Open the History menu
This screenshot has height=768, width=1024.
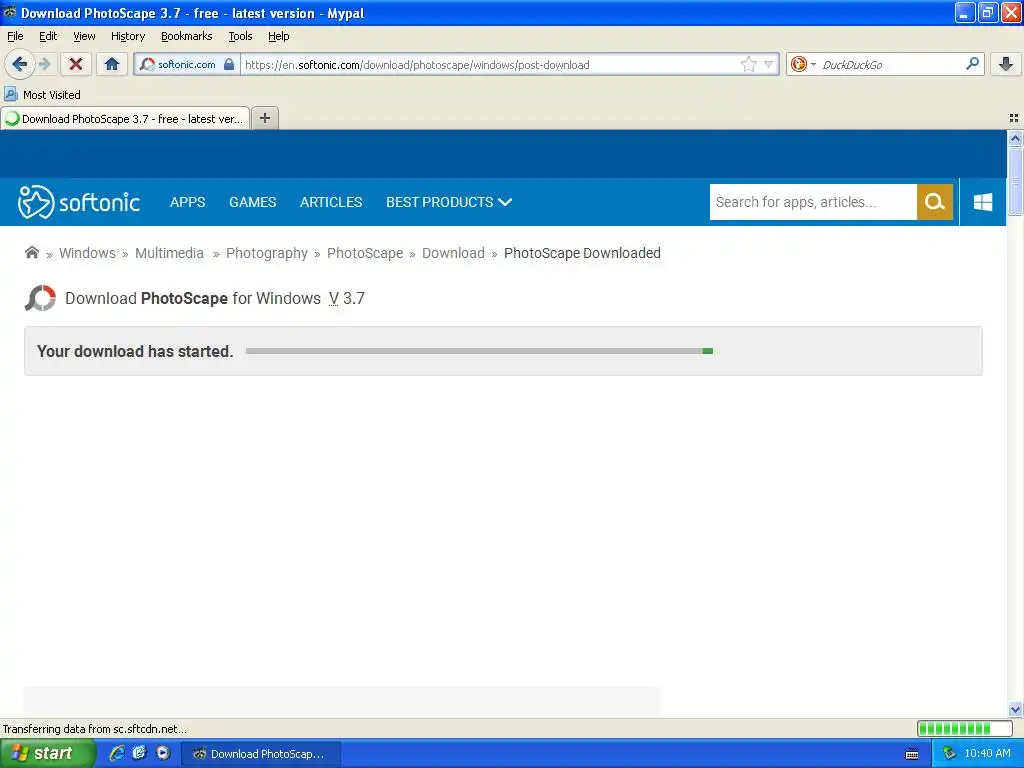[128, 36]
